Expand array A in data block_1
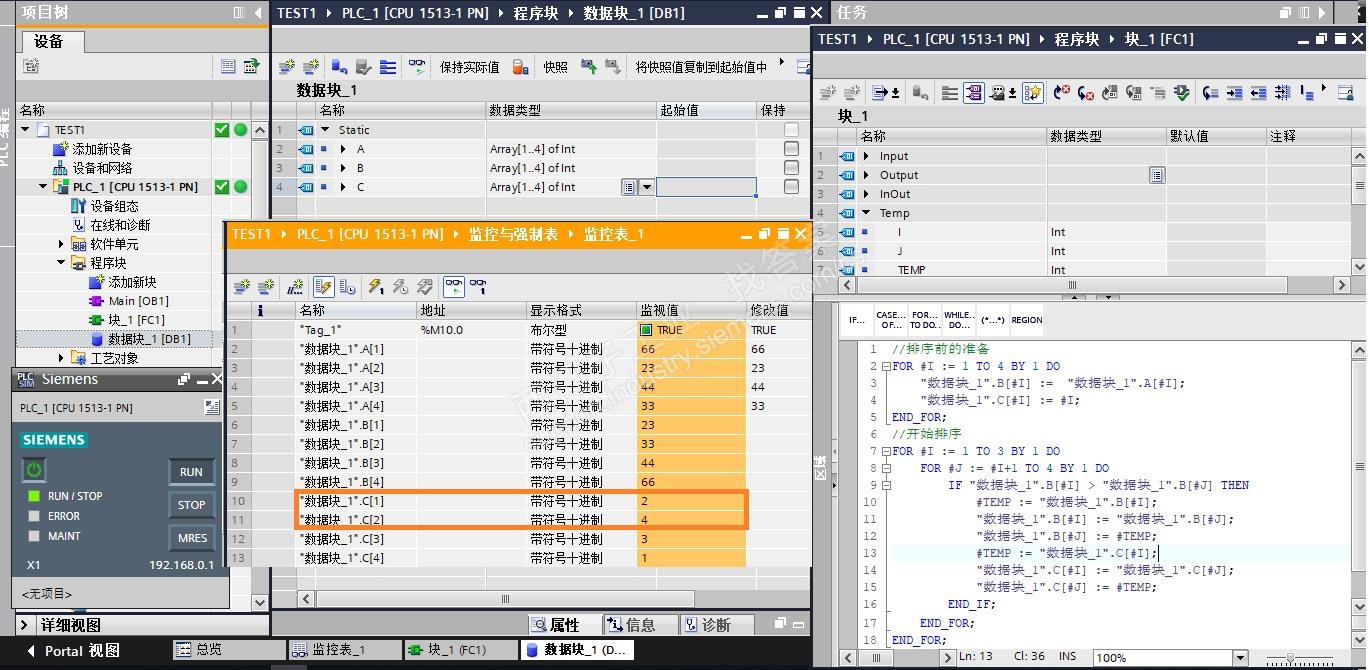The image size is (1369, 670). 344,149
